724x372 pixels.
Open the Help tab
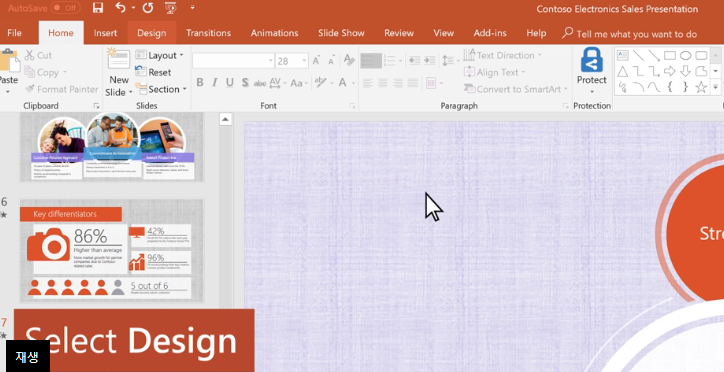pyautogui.click(x=536, y=33)
